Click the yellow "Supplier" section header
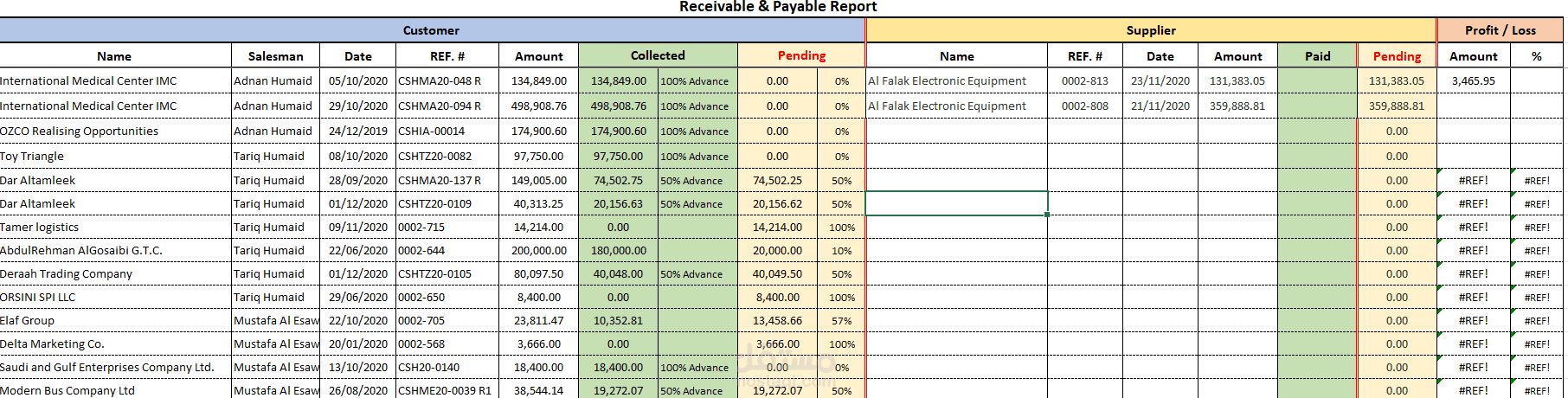Screen dimensions: 1568x398 pyautogui.click(x=1151, y=30)
